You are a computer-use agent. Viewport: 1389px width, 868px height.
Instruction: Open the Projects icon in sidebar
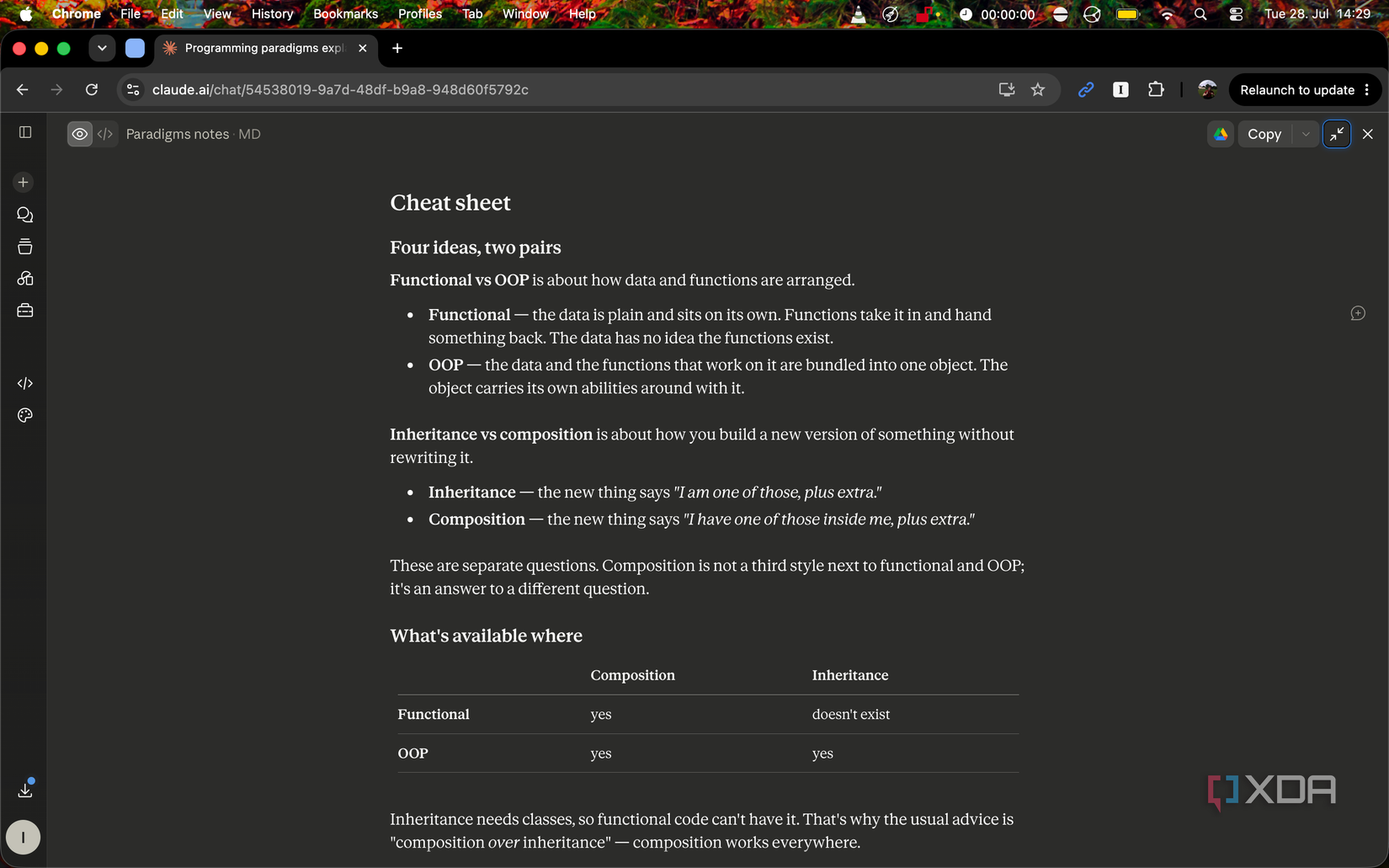24,247
